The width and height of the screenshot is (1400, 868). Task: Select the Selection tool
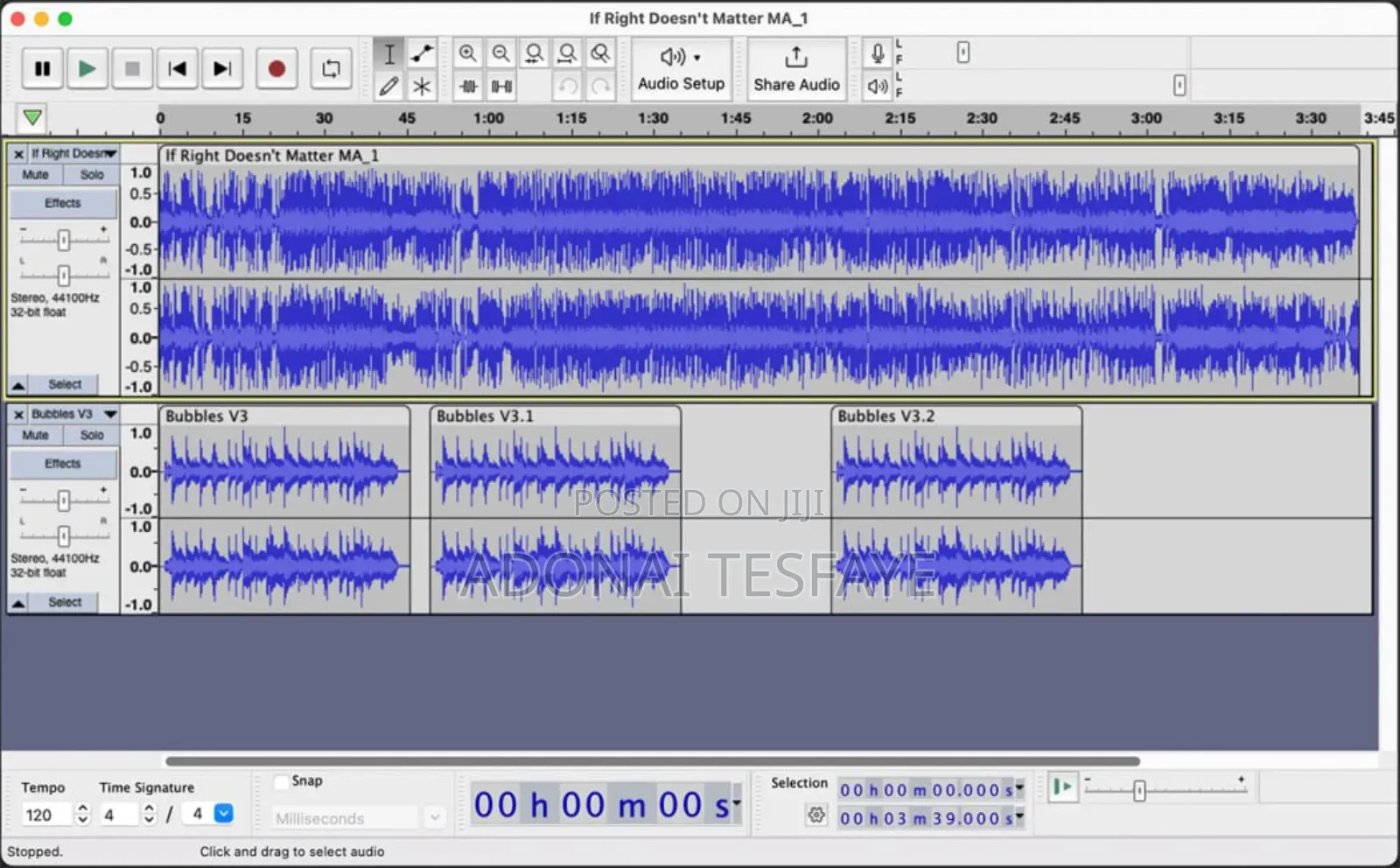389,53
